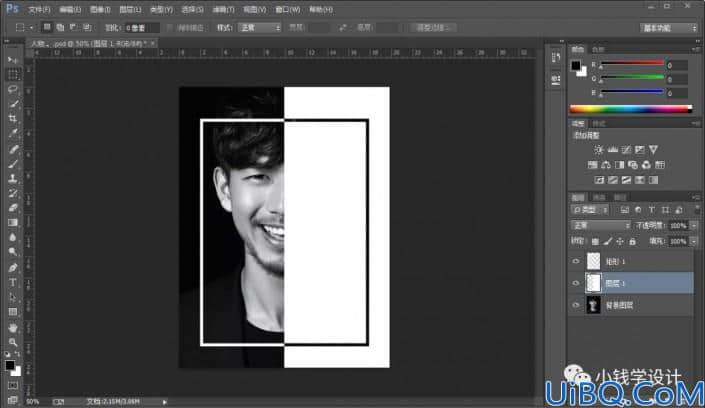Open the Window (W) menu
This screenshot has width=705, height=408.
288,9
